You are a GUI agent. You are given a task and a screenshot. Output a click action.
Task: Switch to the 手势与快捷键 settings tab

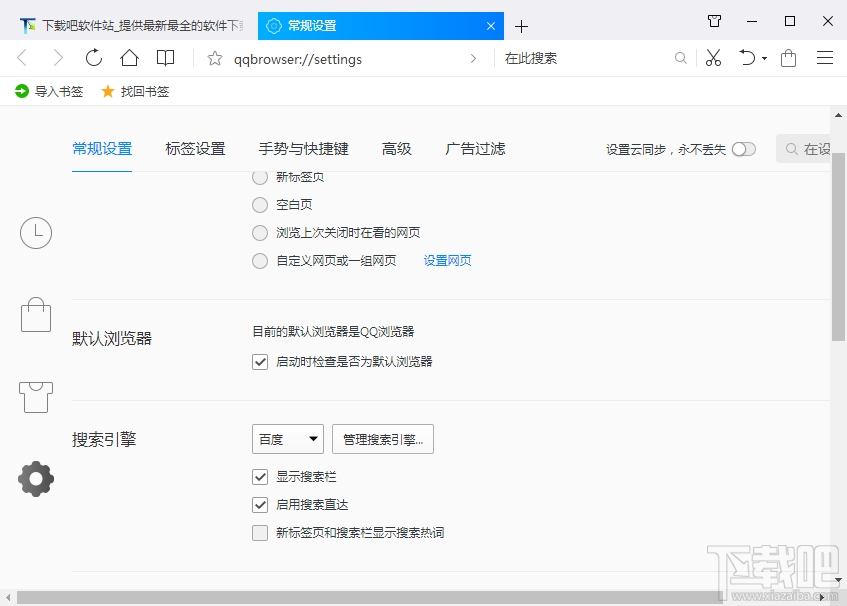tap(304, 148)
